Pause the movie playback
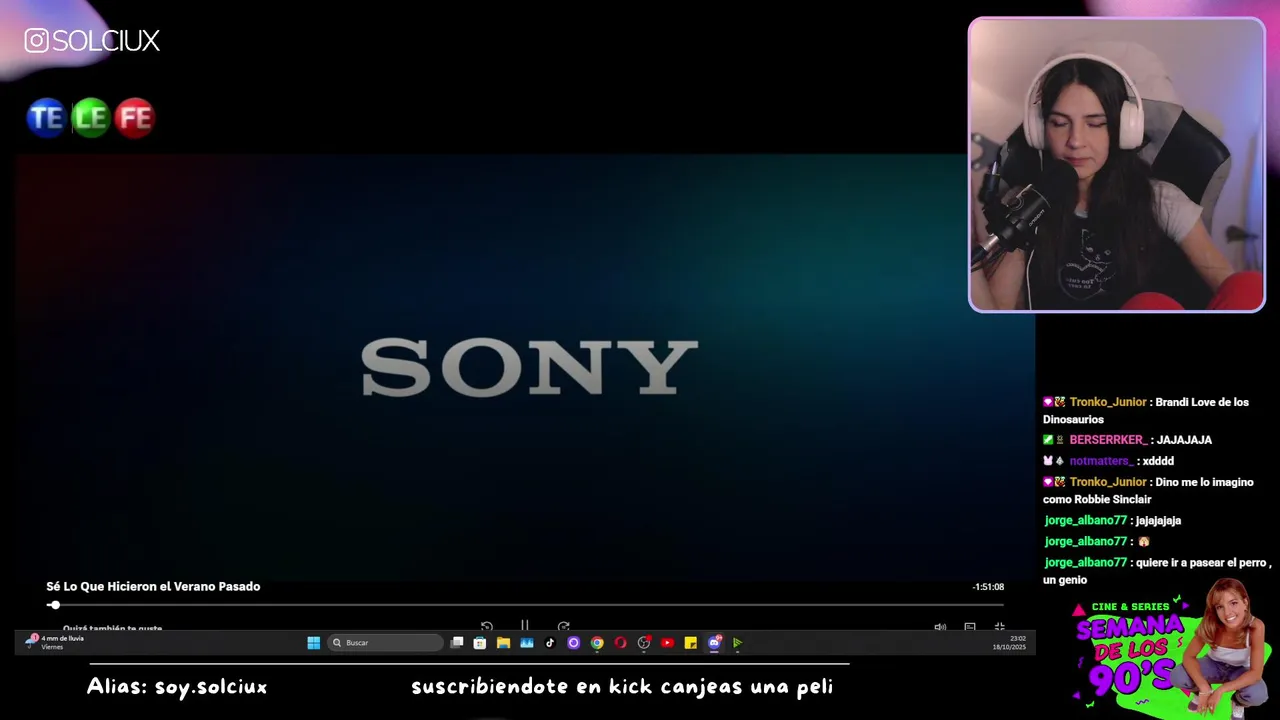The image size is (1280, 720). pos(525,627)
